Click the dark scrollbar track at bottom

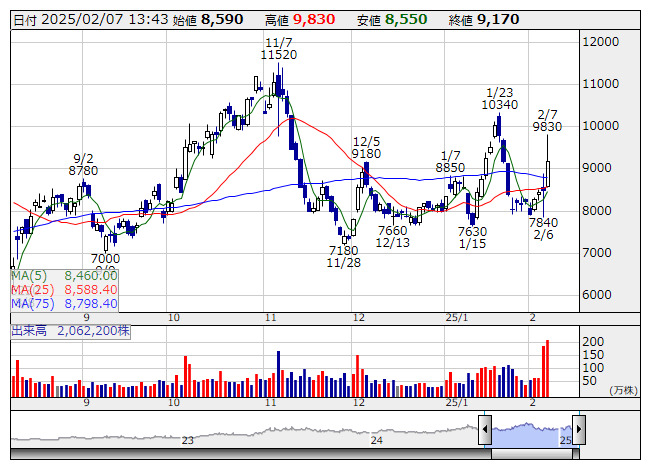251,454
